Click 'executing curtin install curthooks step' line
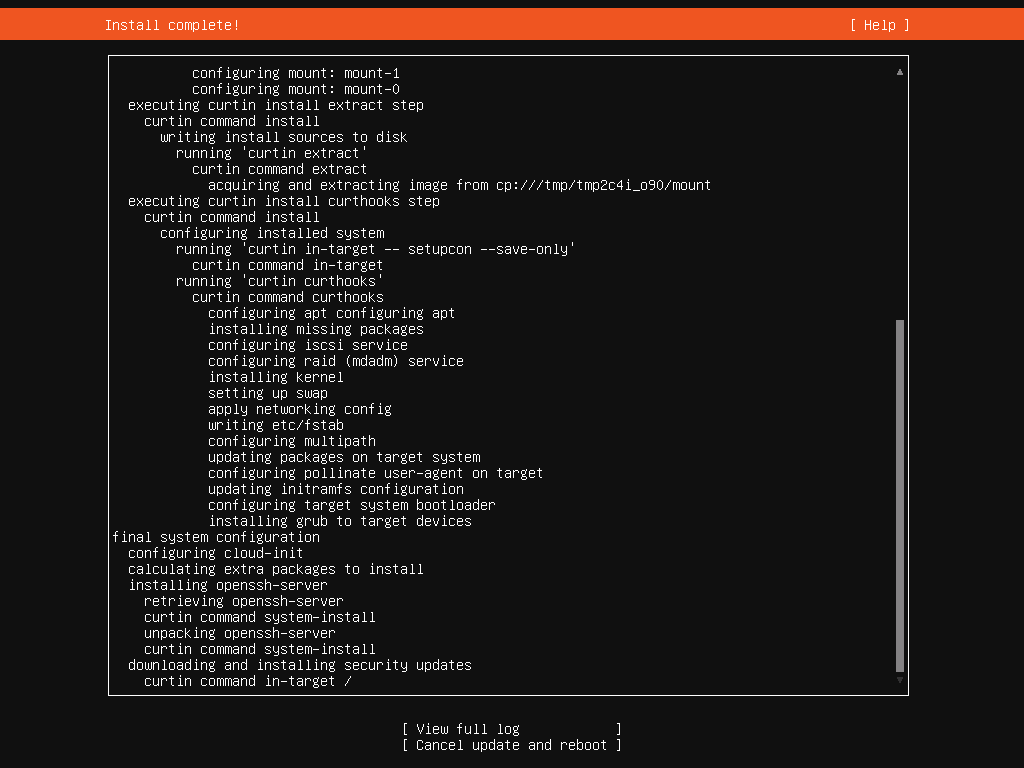 [x=283, y=201]
